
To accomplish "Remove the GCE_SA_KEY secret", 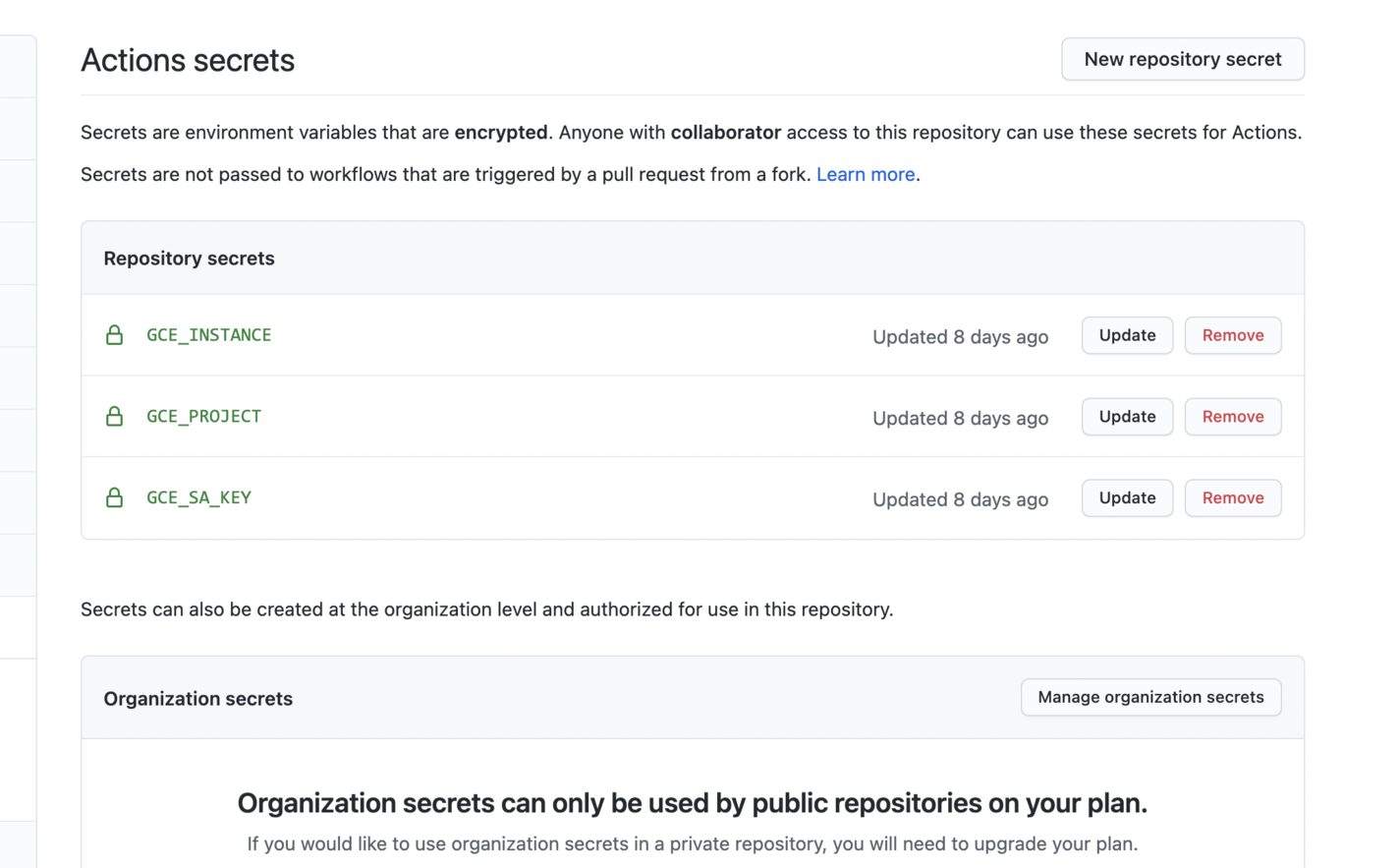I will [x=1232, y=497].
